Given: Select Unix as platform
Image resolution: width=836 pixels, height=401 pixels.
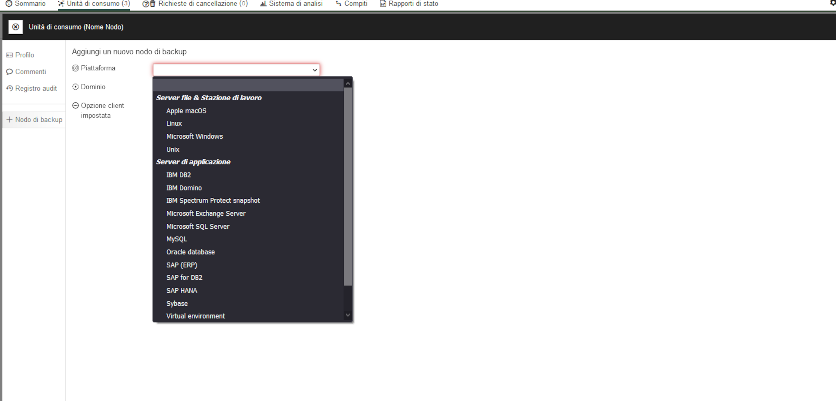Looking at the screenshot, I should point(248,149).
